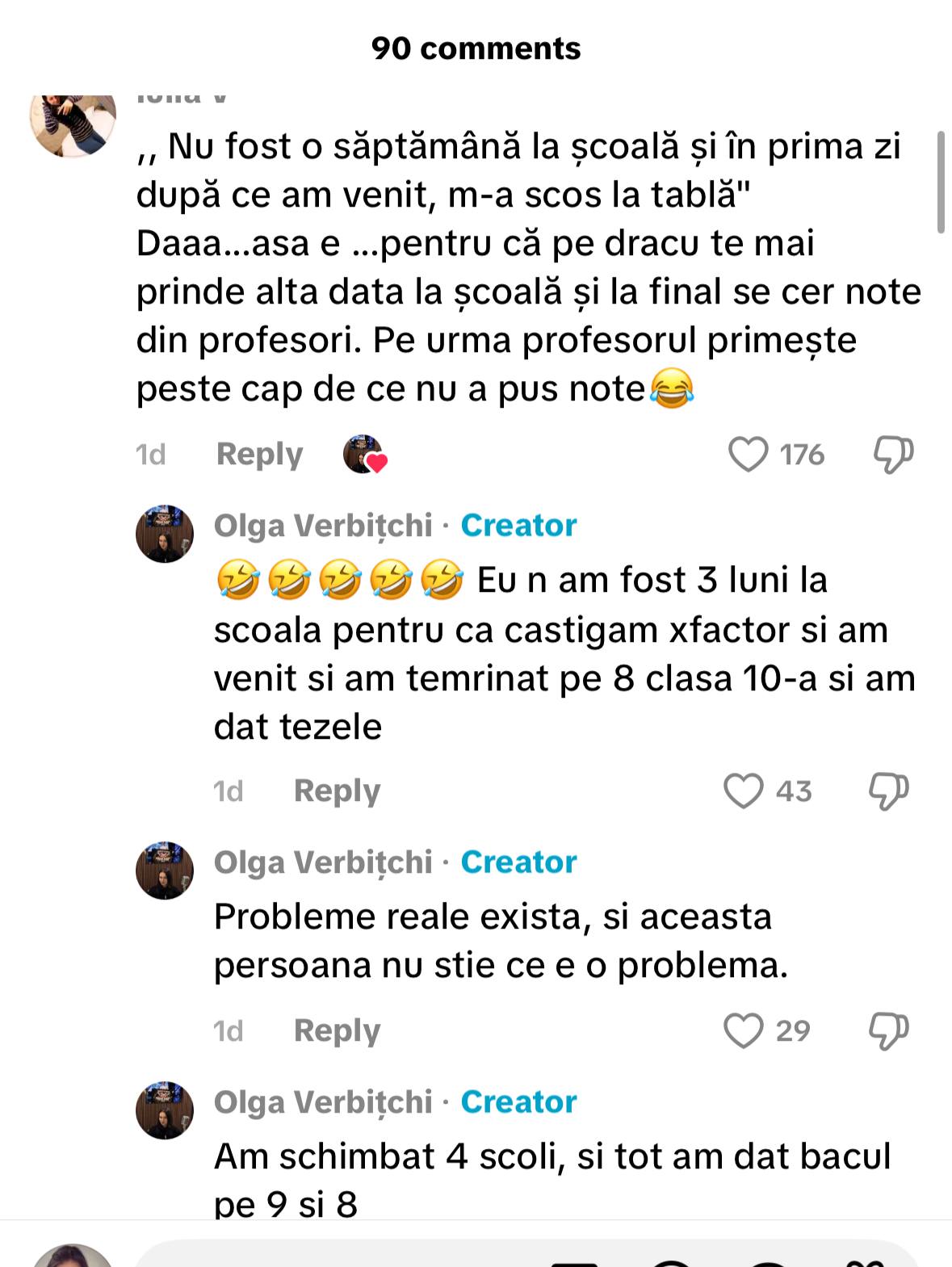Like the top comment with 176 likes
The width and height of the screenshot is (952, 1267).
click(749, 454)
